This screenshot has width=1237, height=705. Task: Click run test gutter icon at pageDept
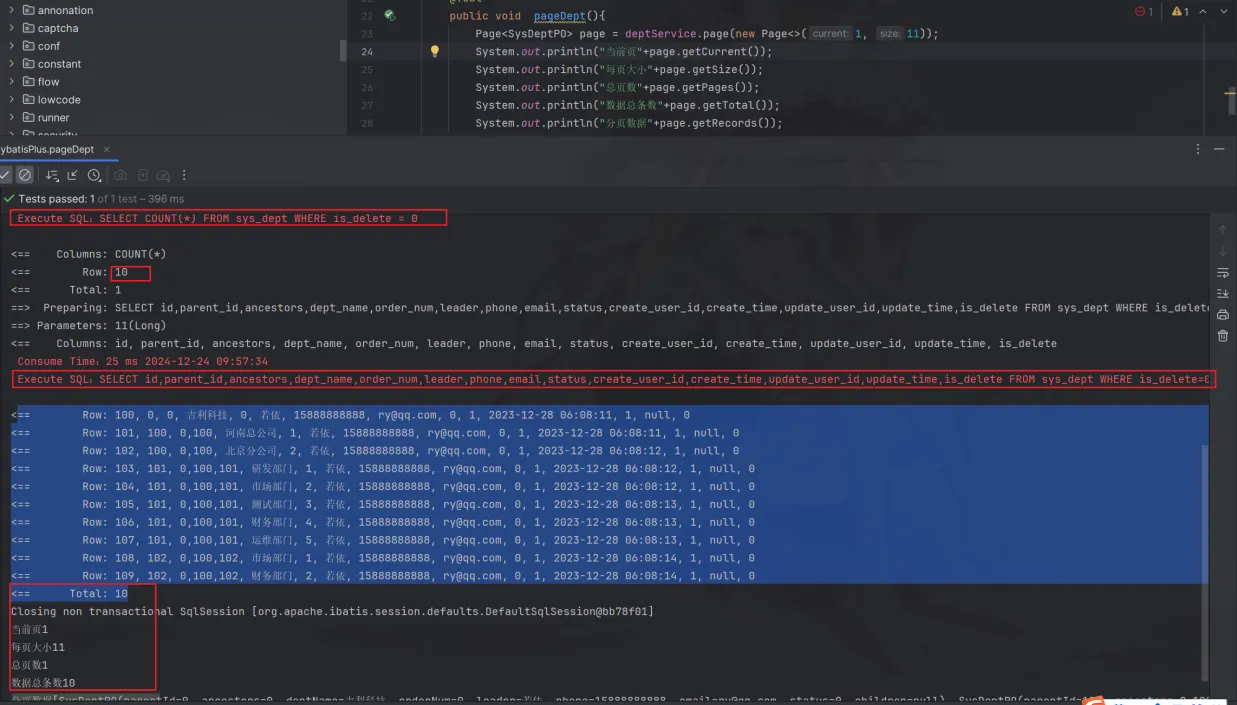coord(390,16)
